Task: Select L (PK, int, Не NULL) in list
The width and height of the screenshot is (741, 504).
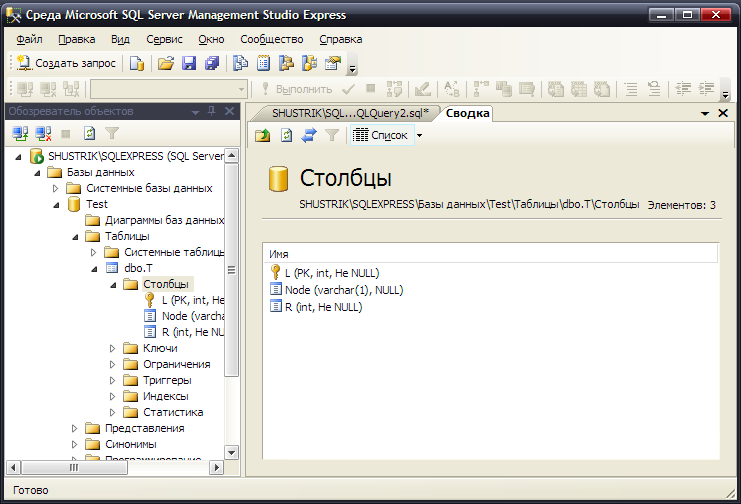Action: click(x=332, y=273)
